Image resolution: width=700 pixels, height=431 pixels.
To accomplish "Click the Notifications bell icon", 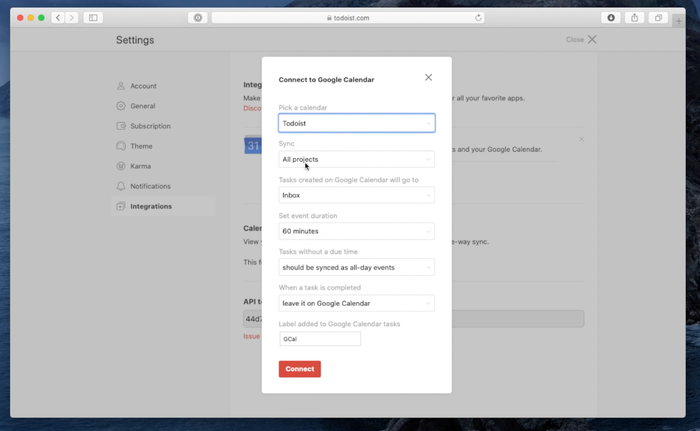I will (121, 186).
